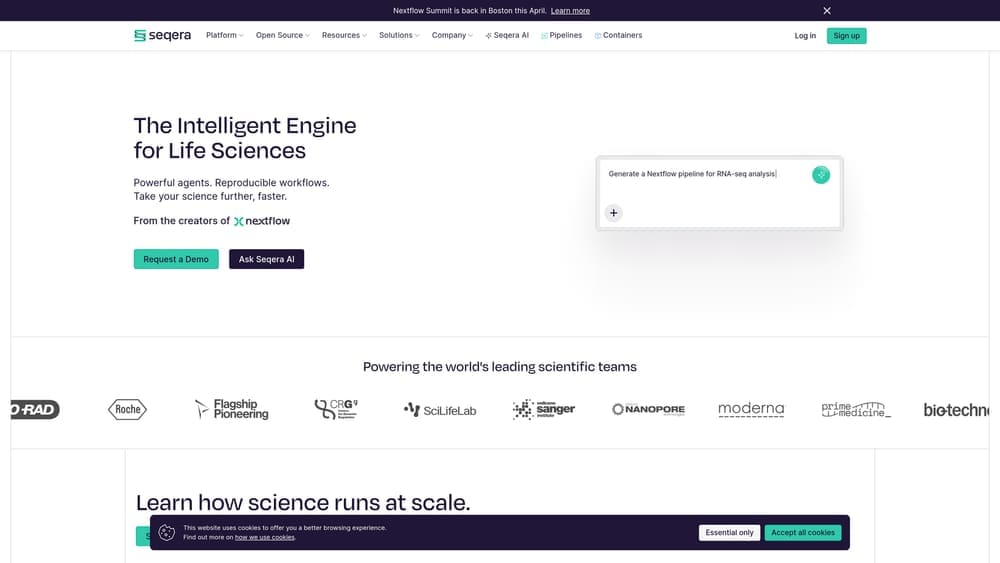Click the Bio-Rad logo
Image resolution: width=1000 pixels, height=563 pixels.
35,409
